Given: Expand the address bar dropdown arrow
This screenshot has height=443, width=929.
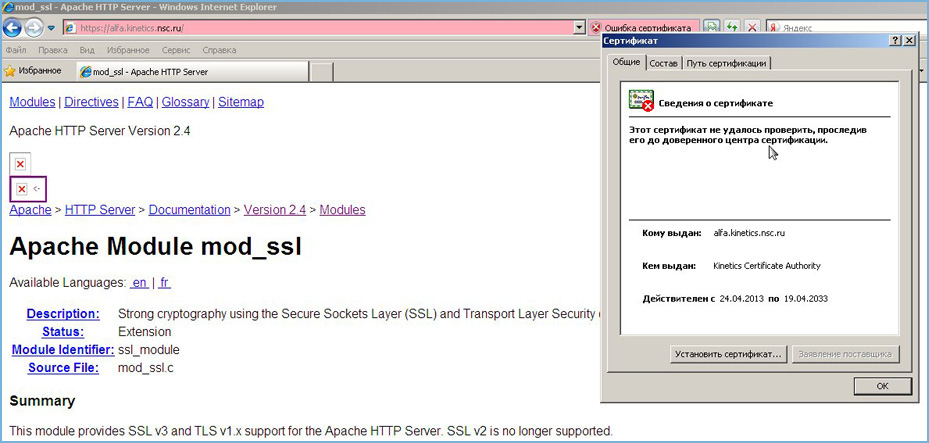Looking at the screenshot, I should pyautogui.click(x=580, y=28).
